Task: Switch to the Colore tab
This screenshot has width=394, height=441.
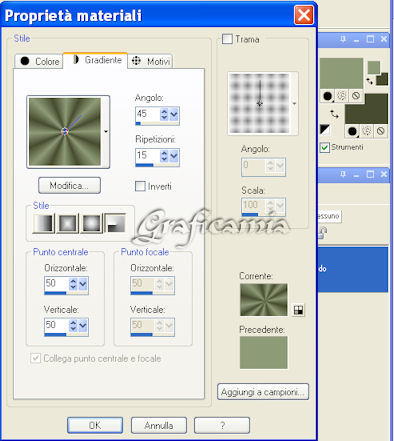Action: [x=39, y=61]
